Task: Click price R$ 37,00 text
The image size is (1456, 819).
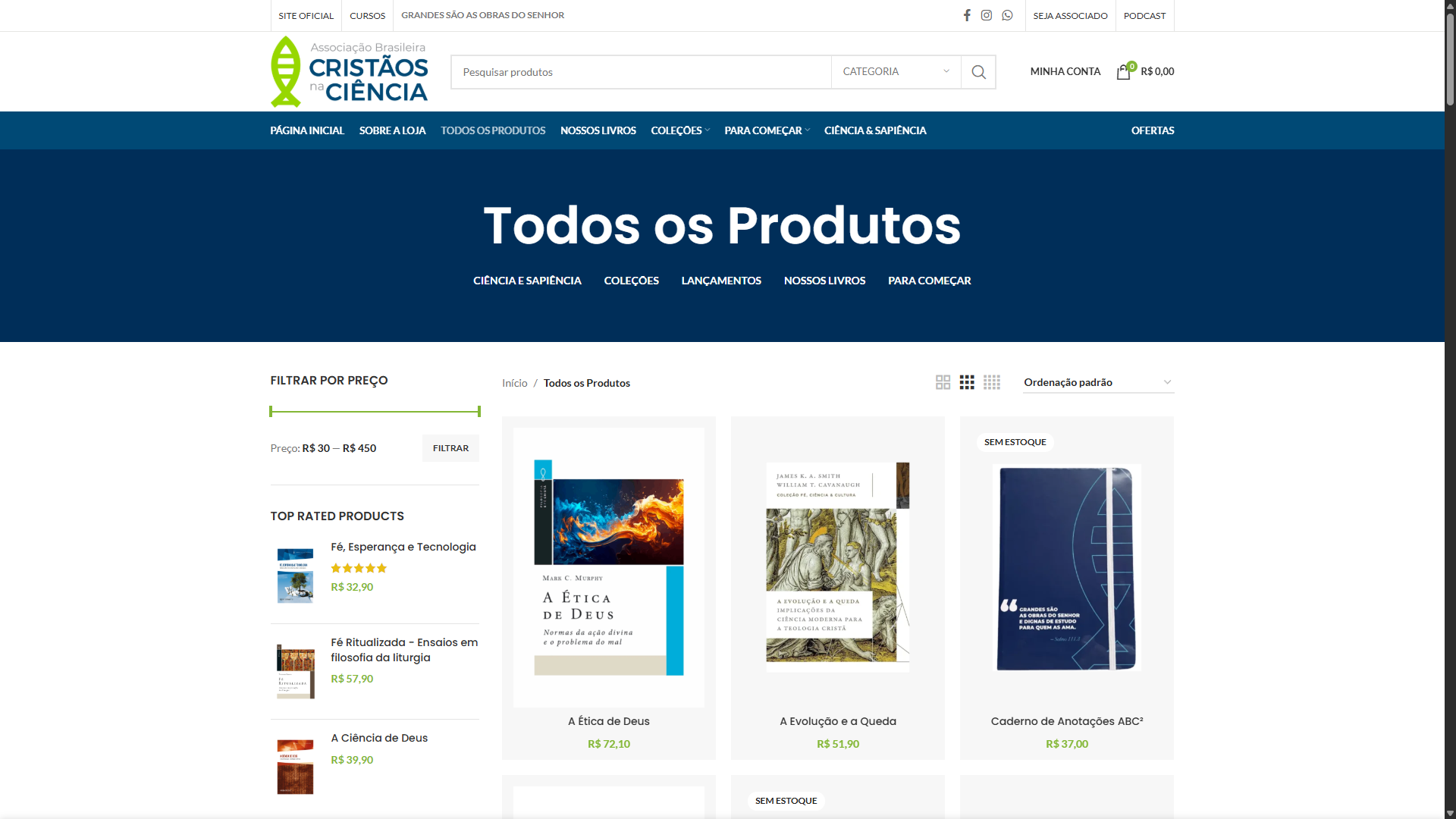Action: tap(1067, 744)
